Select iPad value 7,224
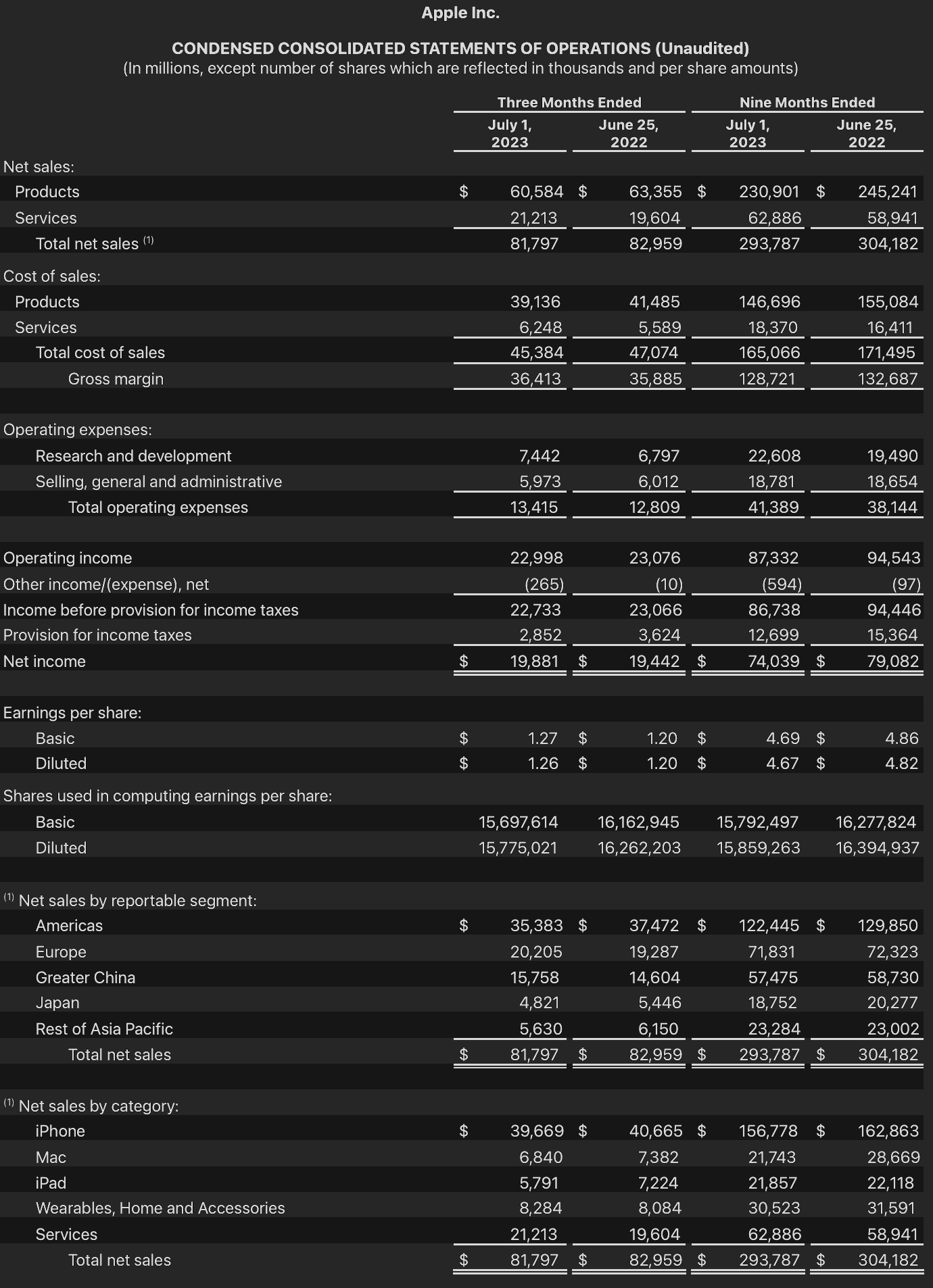933x1288 pixels. [658, 1183]
